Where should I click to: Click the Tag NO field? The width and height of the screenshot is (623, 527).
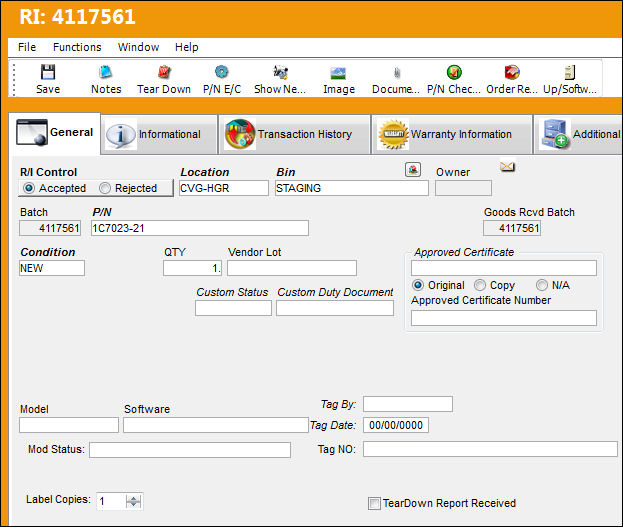coord(490,449)
